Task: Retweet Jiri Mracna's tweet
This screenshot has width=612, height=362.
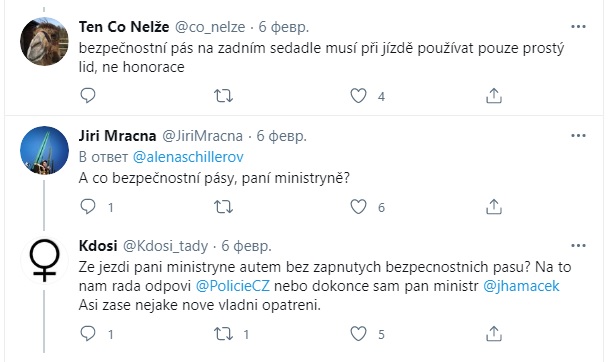Action: [x=224, y=207]
